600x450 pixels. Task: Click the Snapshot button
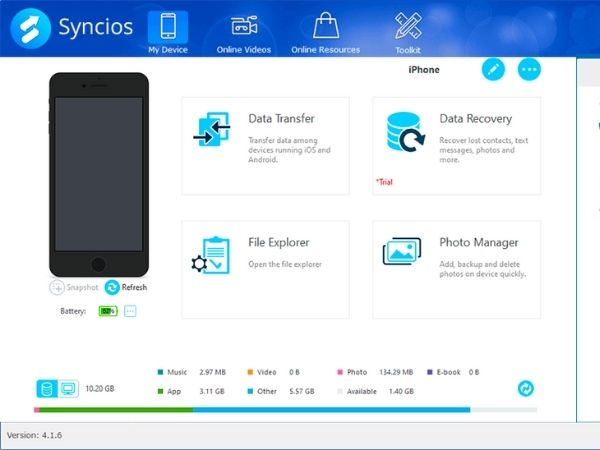point(74,287)
